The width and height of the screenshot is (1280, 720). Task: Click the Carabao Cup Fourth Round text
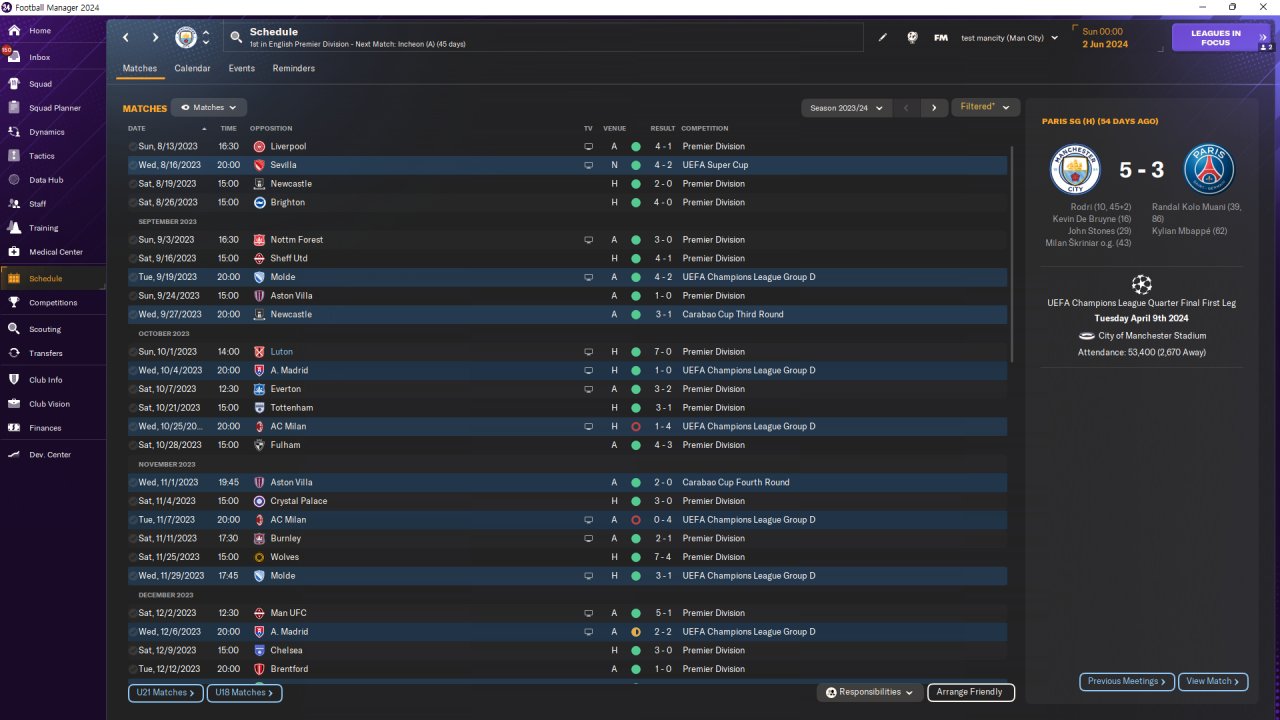(736, 483)
